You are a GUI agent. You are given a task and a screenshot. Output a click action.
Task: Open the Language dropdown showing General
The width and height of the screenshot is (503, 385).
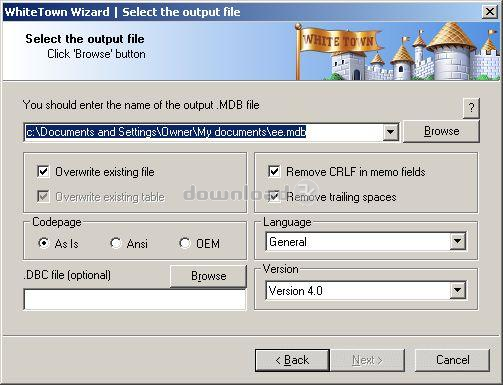click(458, 241)
